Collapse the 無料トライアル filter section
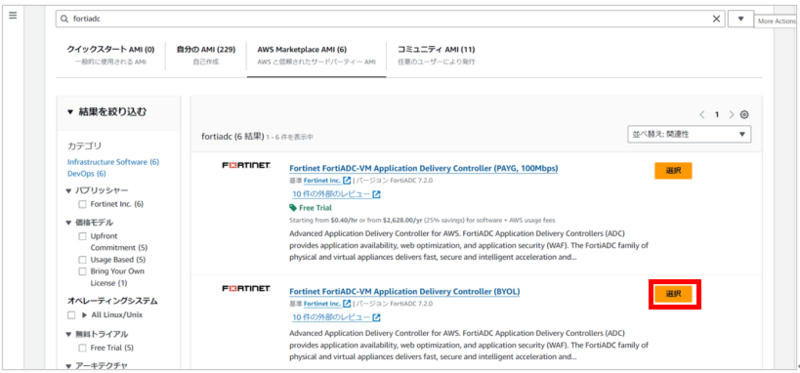Screen dimensions: 800x373 [x=69, y=335]
